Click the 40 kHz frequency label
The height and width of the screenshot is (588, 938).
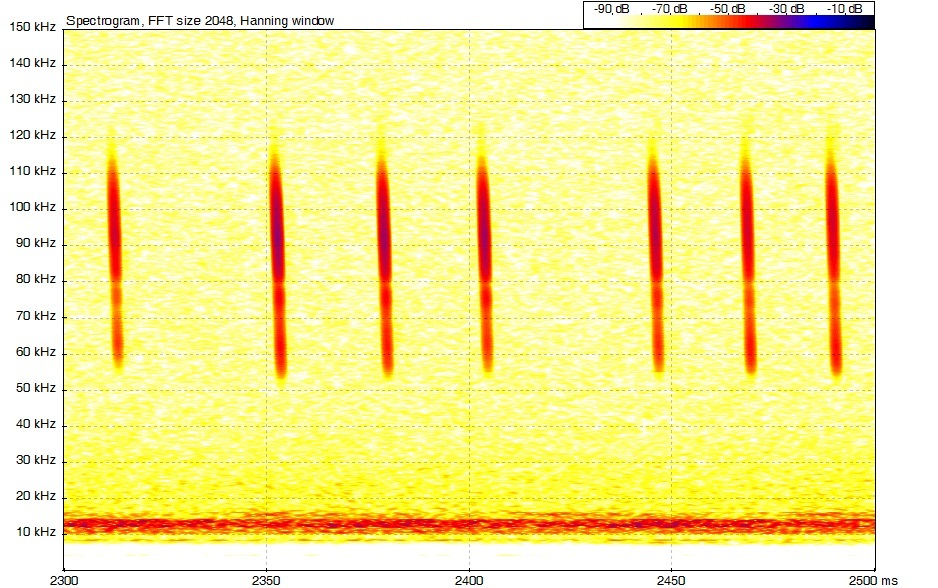click(36, 424)
